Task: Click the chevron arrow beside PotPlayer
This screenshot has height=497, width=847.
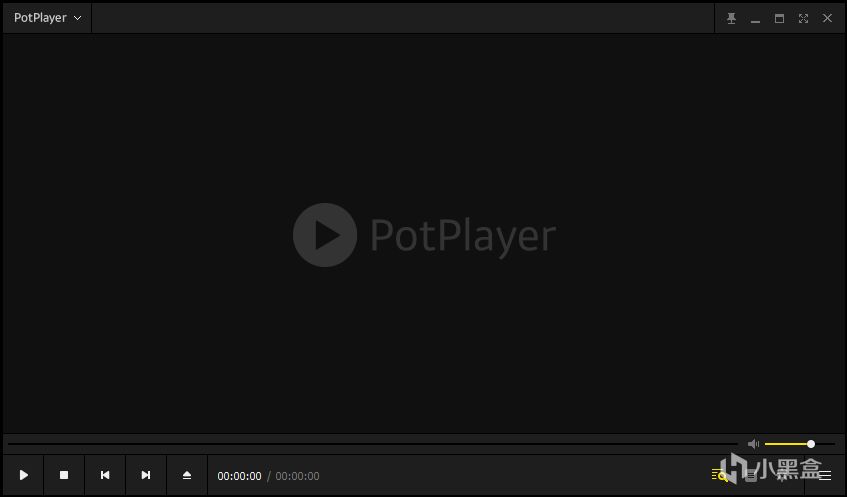Action: coord(78,18)
